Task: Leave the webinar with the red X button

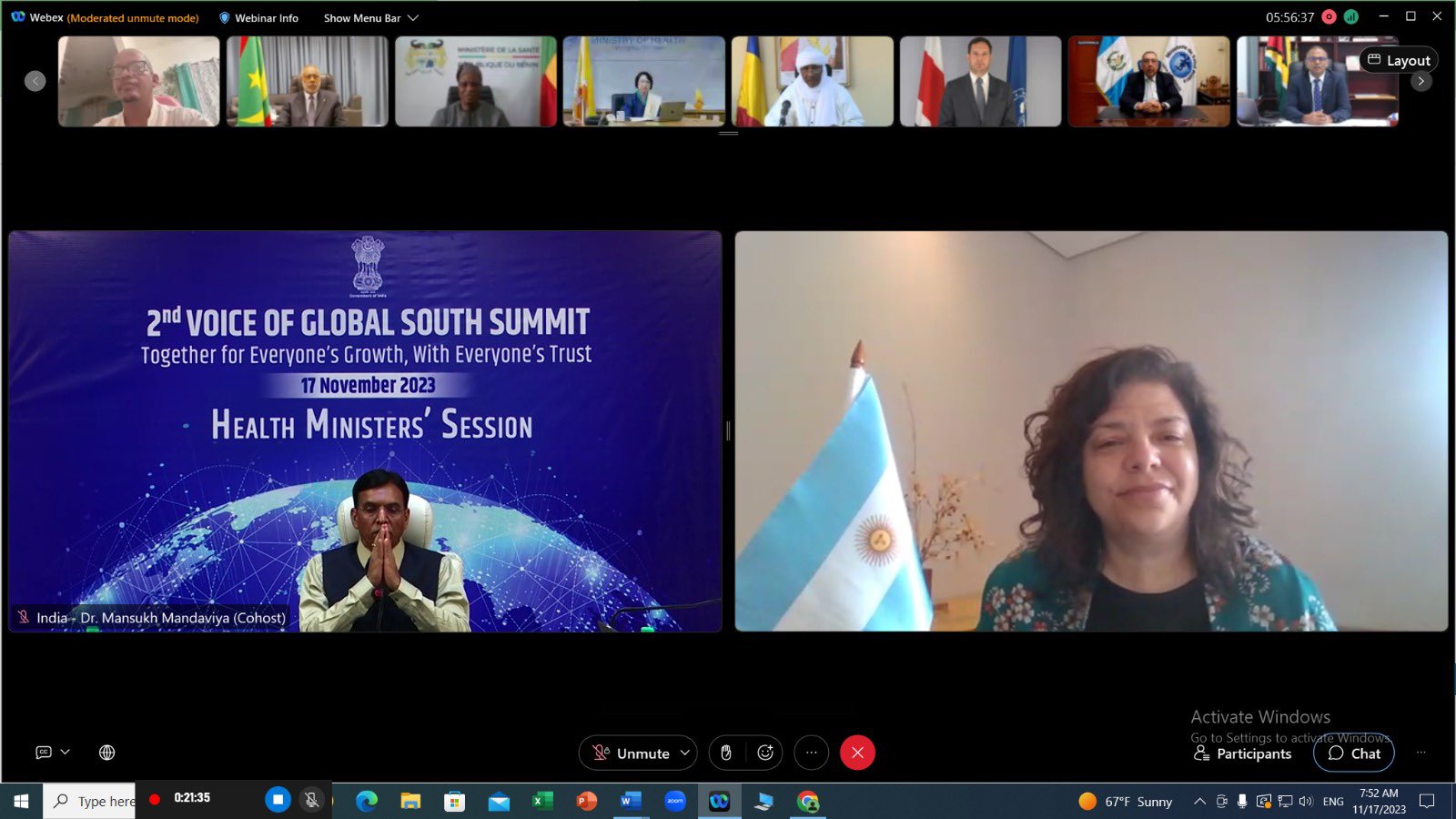Action: [857, 753]
